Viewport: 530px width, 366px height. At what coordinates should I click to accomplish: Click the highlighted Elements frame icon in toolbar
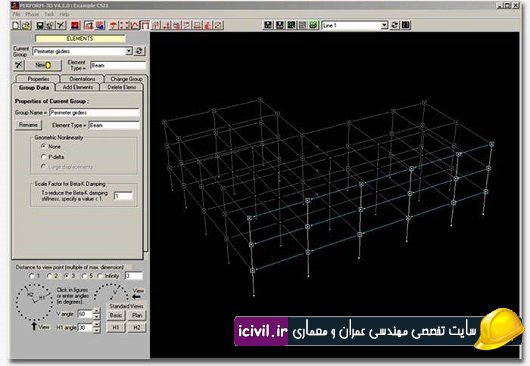[145, 25]
